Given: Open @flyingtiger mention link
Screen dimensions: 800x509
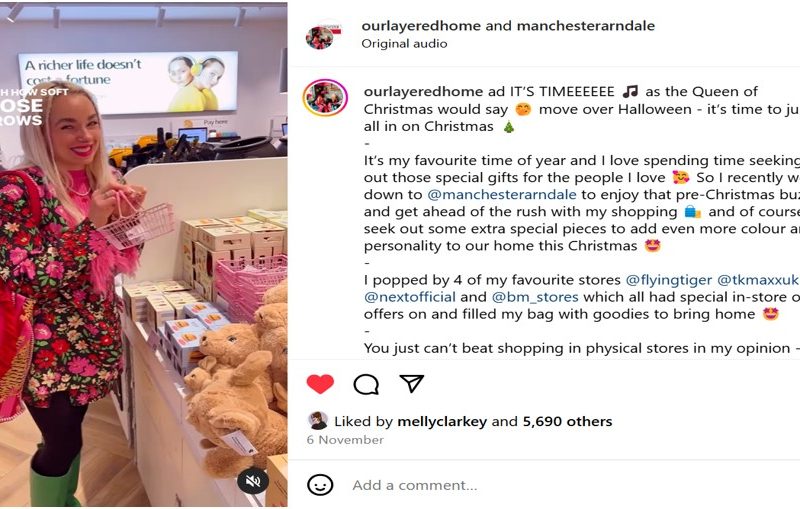Looking at the screenshot, I should click(x=668, y=280).
